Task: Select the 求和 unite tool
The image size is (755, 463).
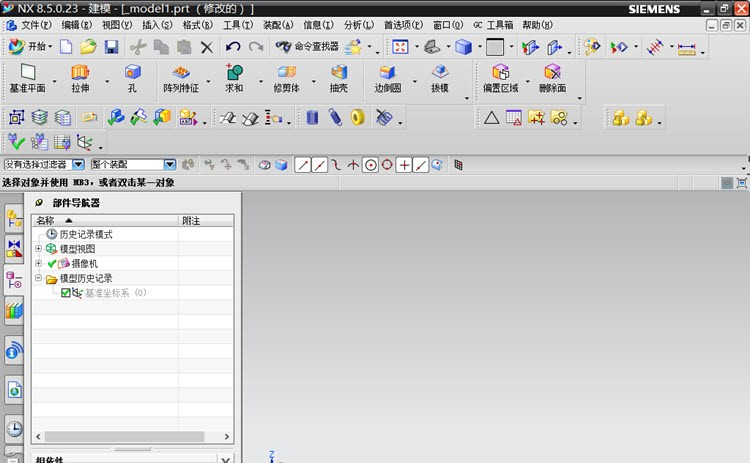Action: click(x=234, y=79)
